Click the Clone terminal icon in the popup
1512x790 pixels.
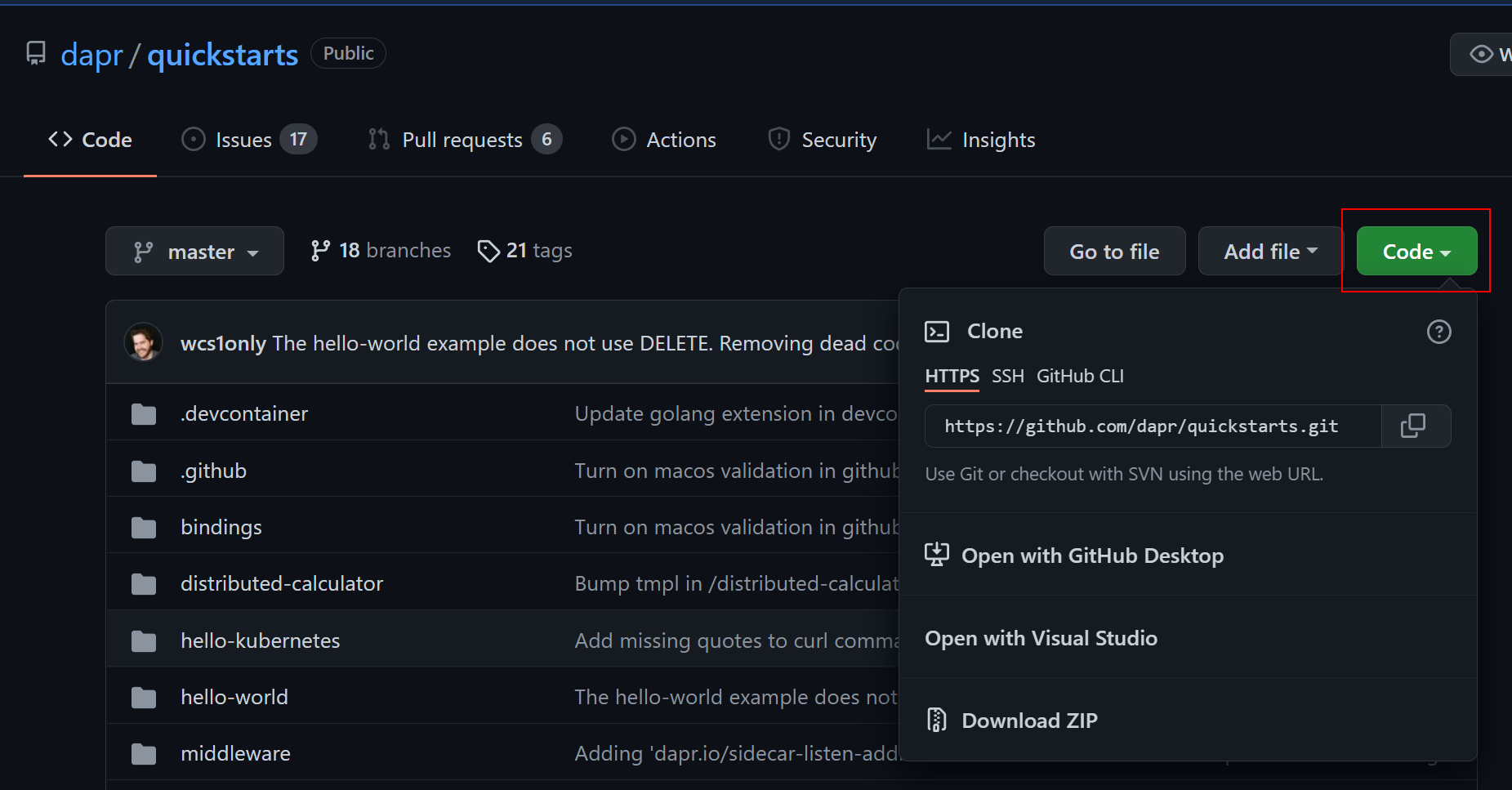[x=937, y=332]
